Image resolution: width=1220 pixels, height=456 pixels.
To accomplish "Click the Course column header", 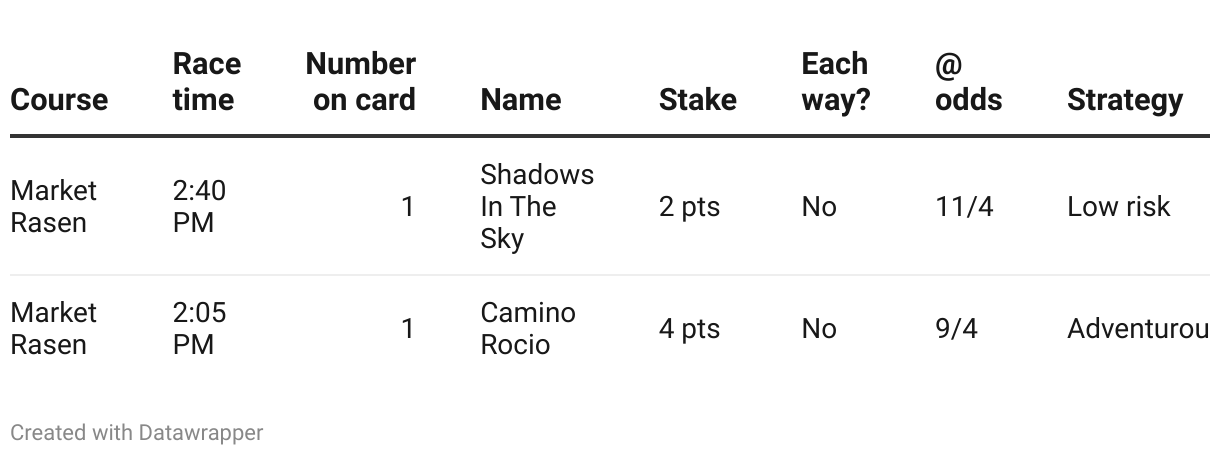I will click(x=59, y=100).
